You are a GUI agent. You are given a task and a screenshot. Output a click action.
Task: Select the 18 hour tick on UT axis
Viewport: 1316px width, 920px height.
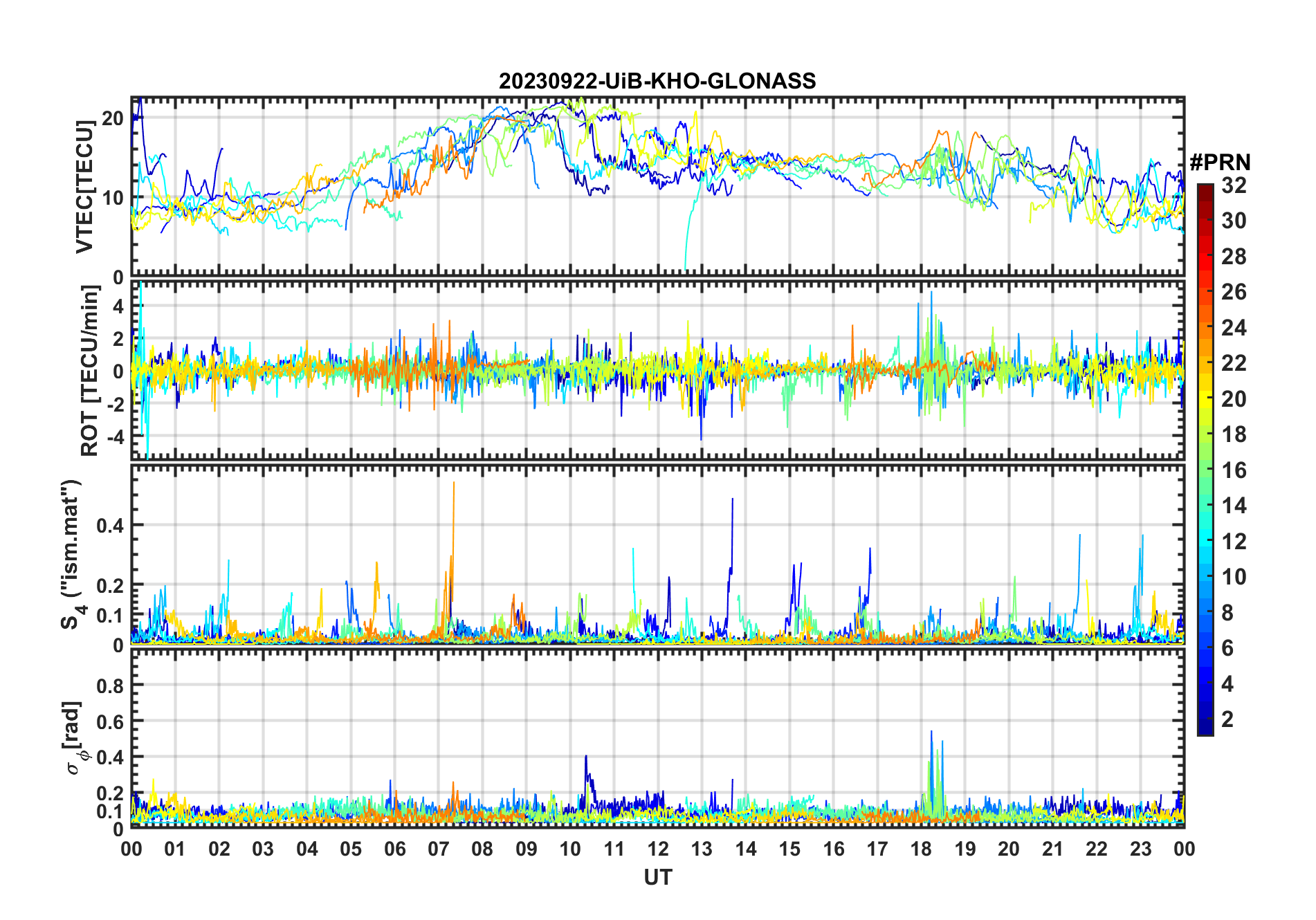pyautogui.click(x=921, y=849)
